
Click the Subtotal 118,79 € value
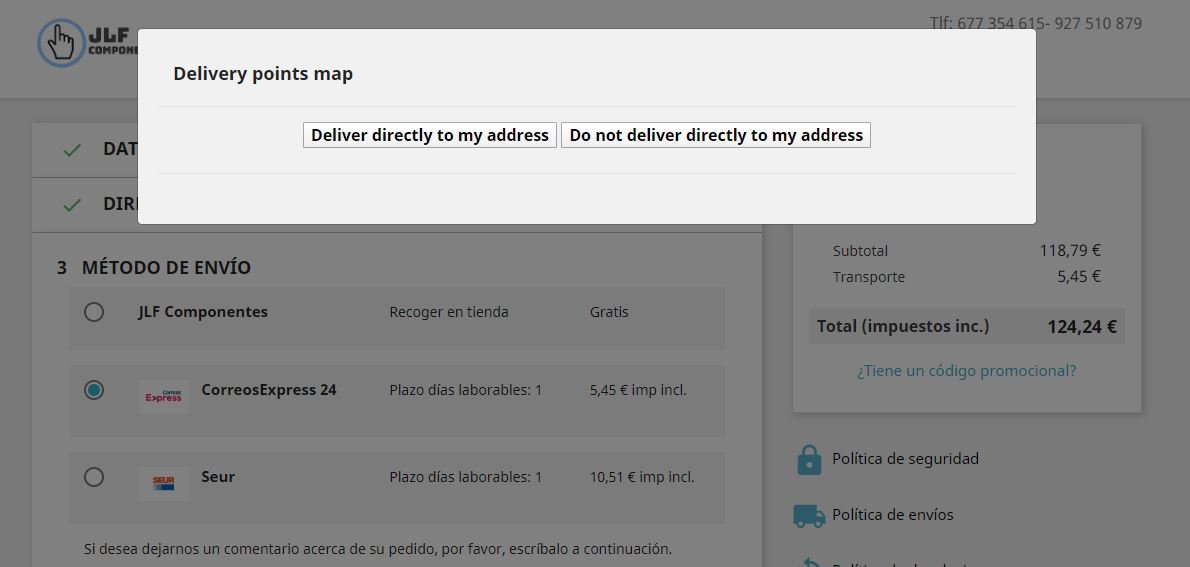[1070, 250]
